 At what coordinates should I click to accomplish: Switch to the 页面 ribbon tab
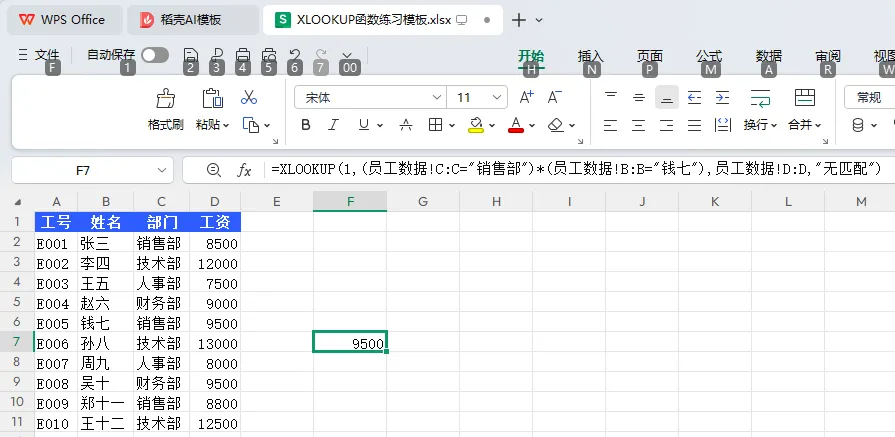pyautogui.click(x=650, y=56)
